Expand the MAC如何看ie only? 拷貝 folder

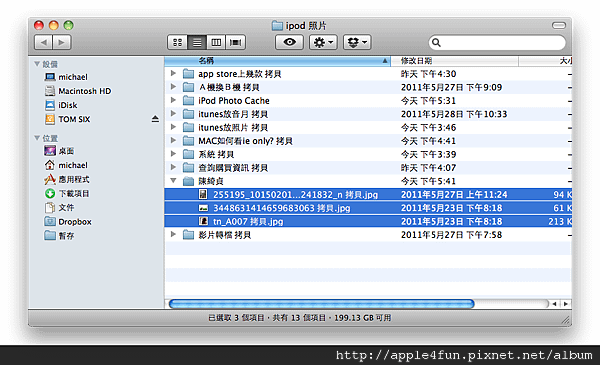173,140
